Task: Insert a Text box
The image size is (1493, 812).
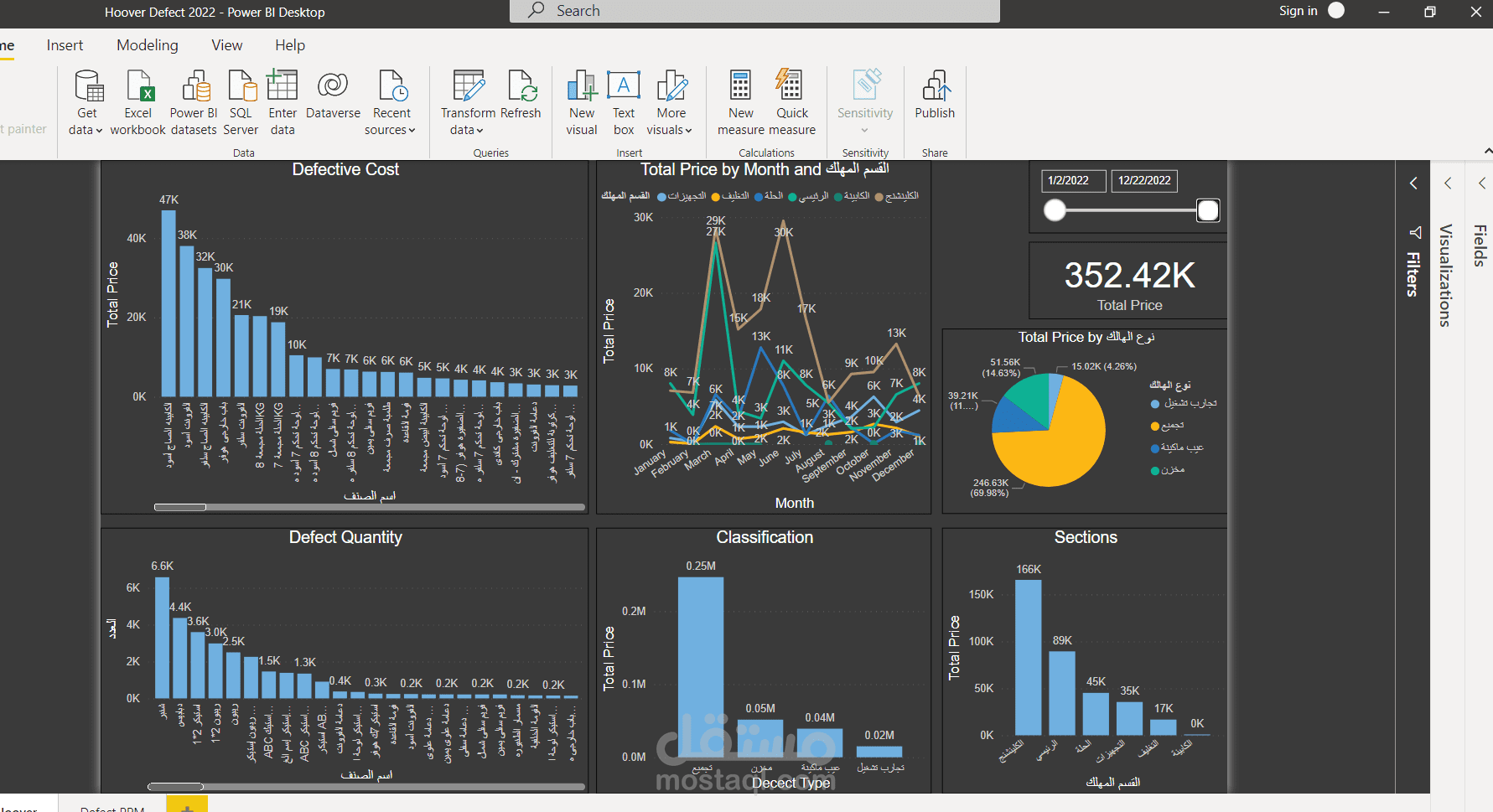Action: tap(624, 103)
